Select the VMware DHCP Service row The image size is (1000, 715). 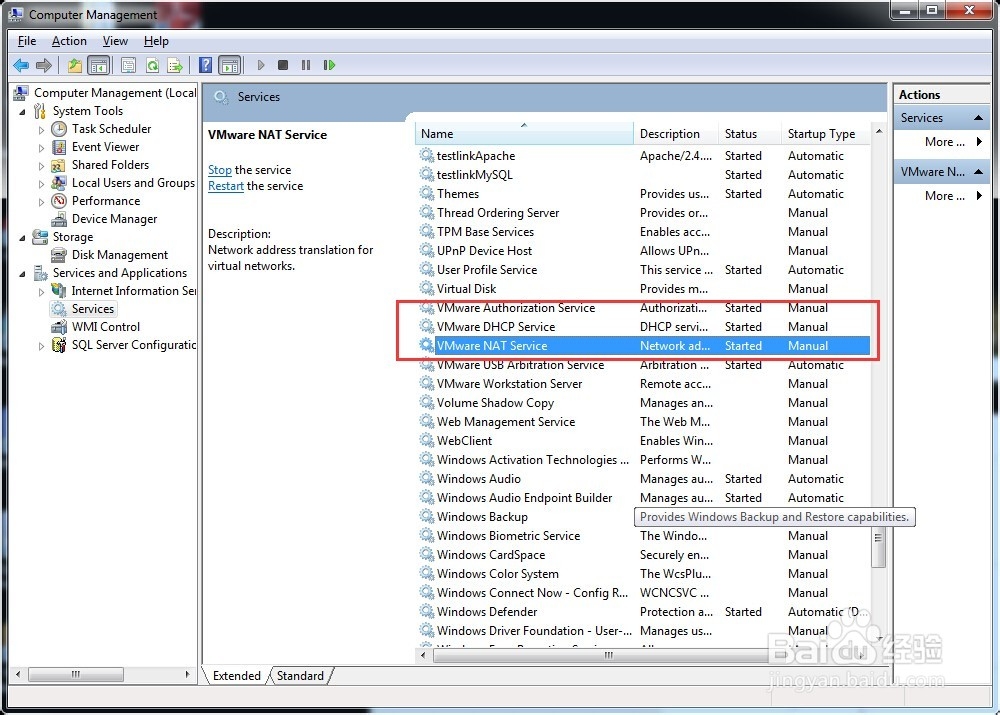(643, 327)
